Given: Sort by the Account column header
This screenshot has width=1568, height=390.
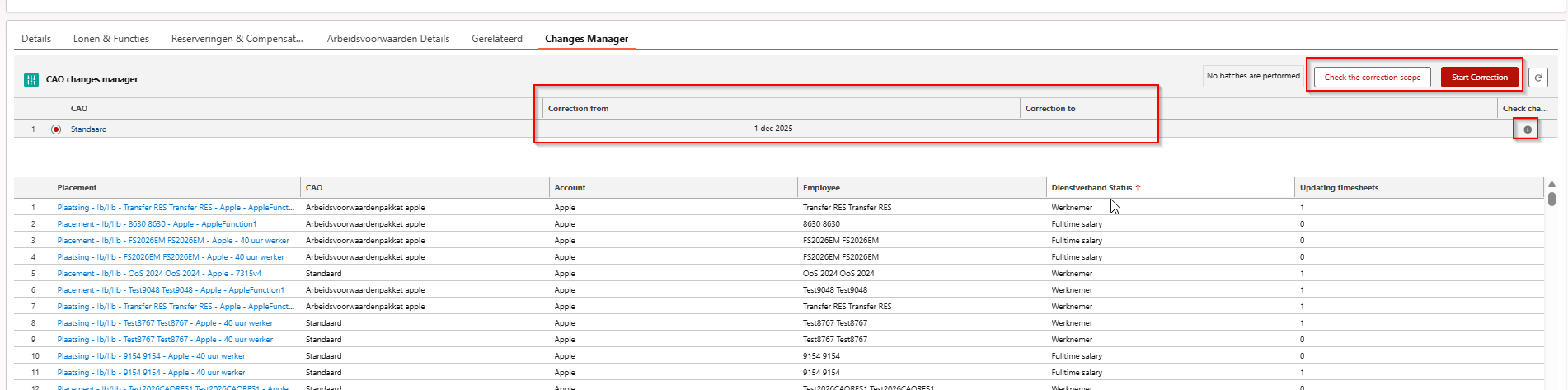Looking at the screenshot, I should point(570,188).
